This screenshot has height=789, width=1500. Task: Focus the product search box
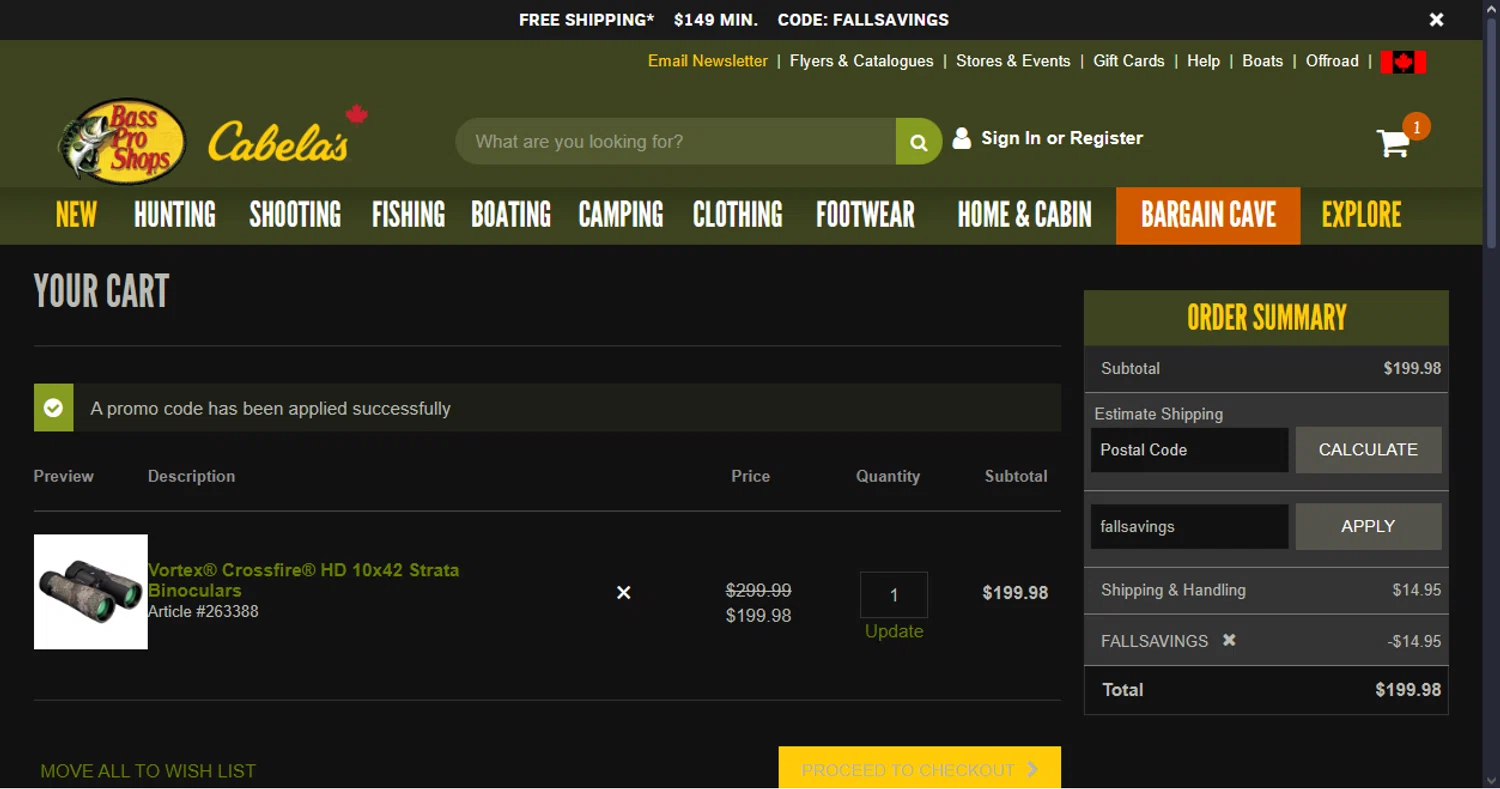(676, 142)
